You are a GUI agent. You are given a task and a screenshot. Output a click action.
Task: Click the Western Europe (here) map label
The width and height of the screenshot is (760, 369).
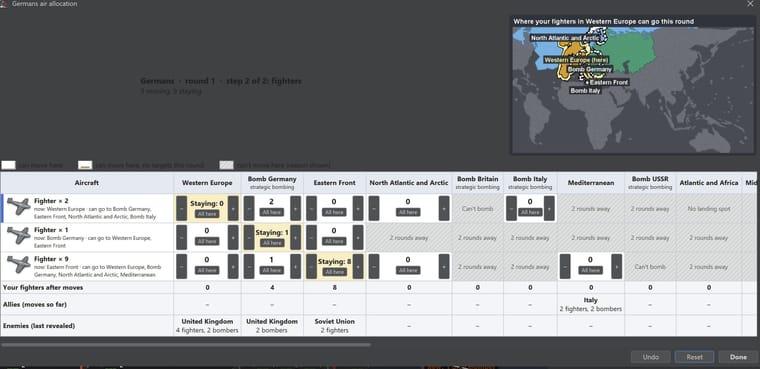(x=575, y=60)
